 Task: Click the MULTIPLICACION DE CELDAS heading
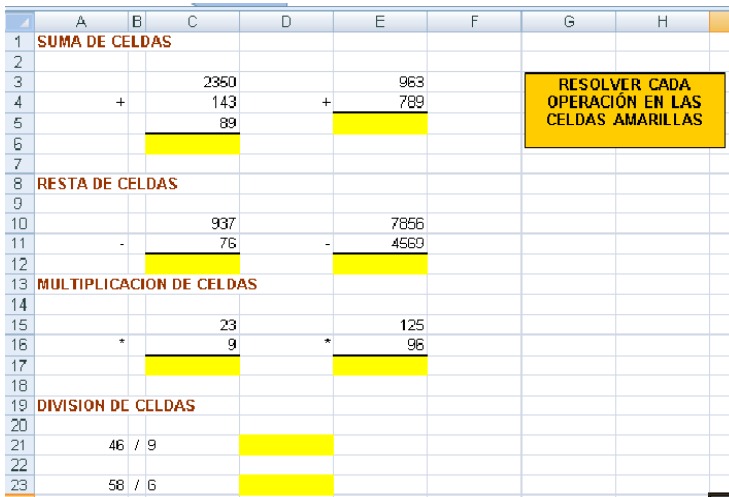[x=146, y=284]
